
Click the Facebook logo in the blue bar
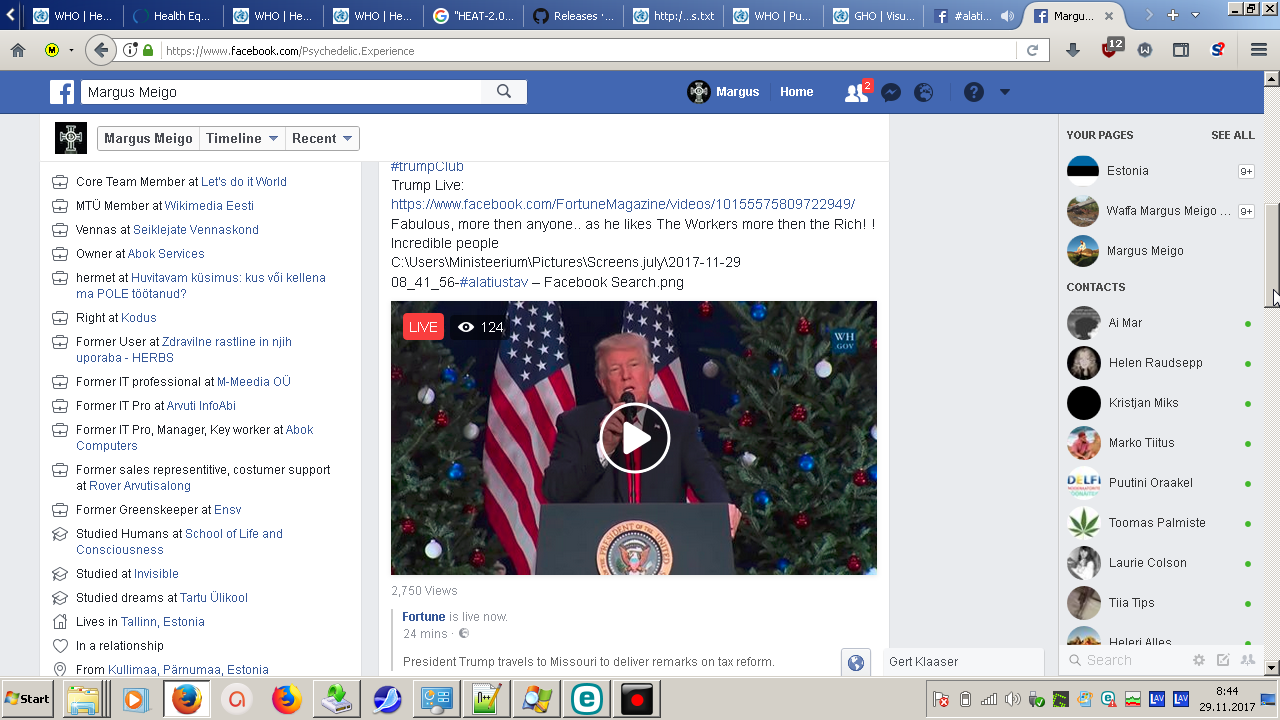(x=62, y=92)
